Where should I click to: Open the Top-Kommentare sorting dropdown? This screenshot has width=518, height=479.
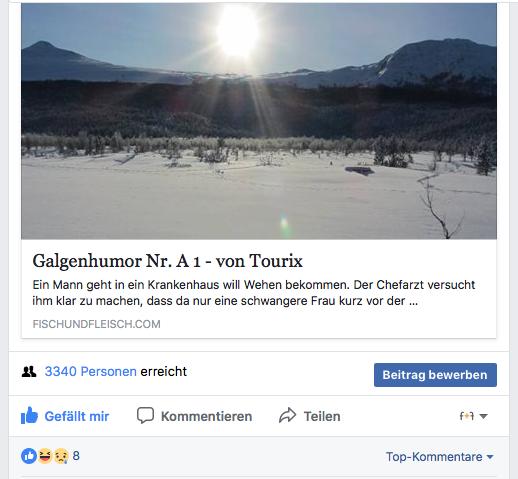click(x=440, y=457)
